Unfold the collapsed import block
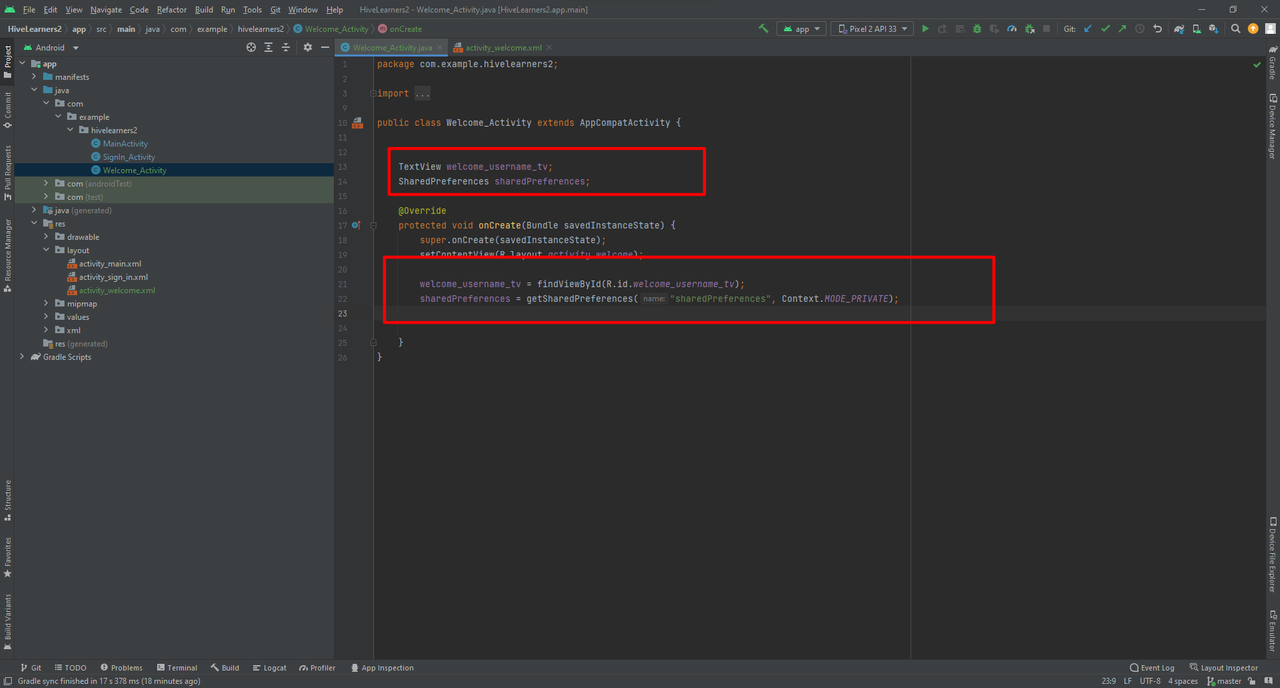 pos(373,93)
